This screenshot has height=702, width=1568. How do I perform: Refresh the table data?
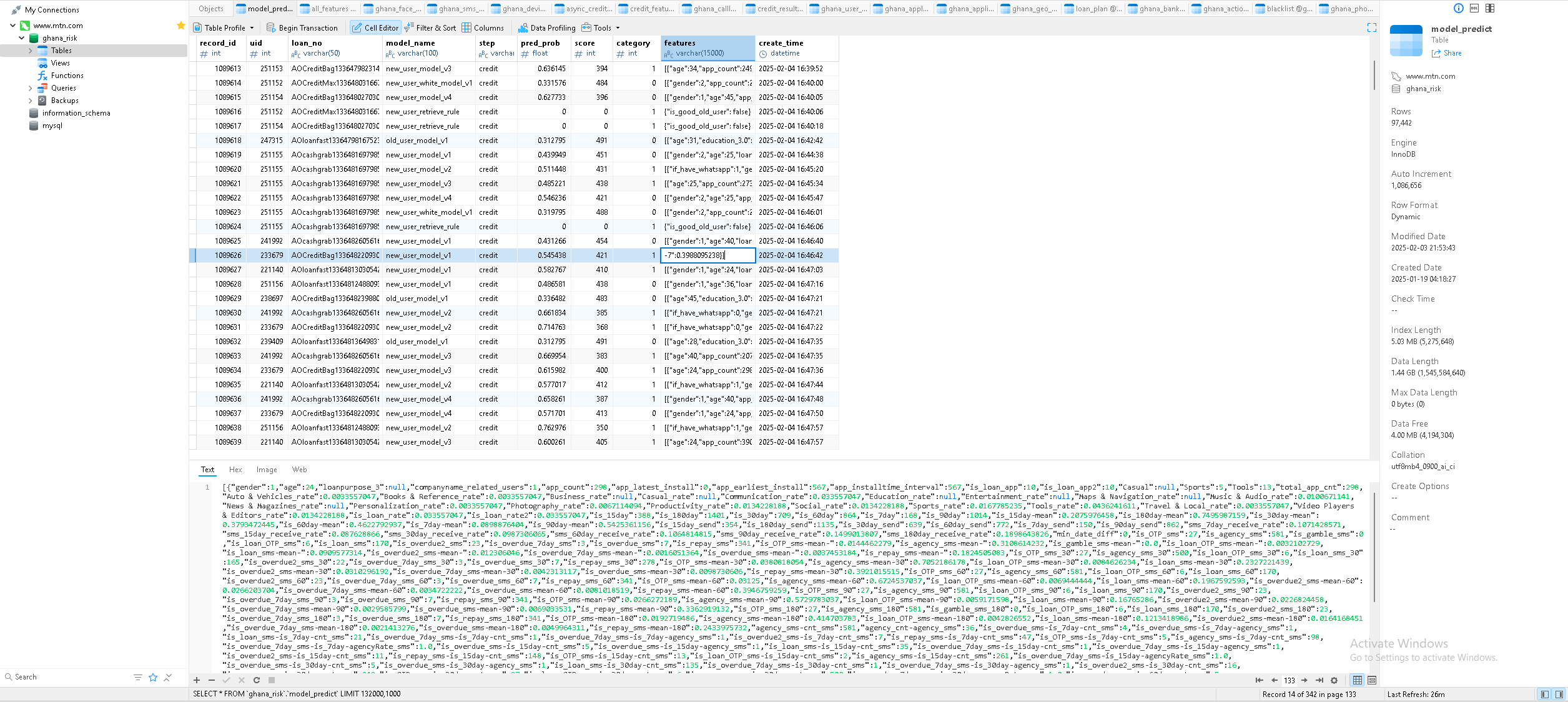[257, 680]
